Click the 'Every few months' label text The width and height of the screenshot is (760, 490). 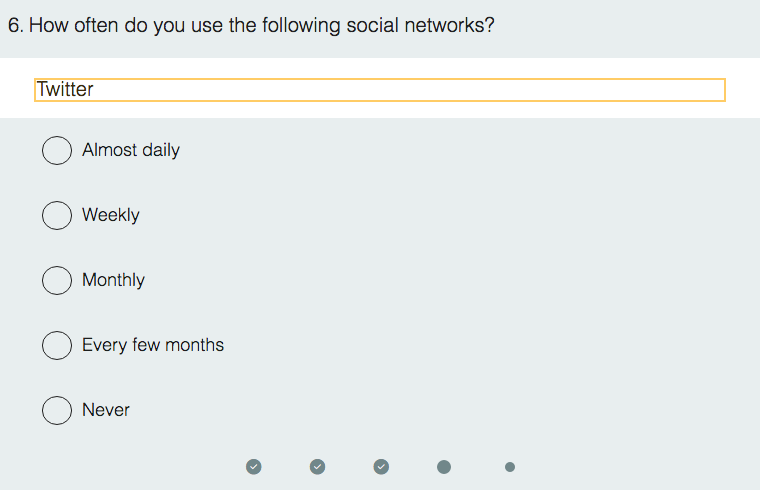(153, 345)
